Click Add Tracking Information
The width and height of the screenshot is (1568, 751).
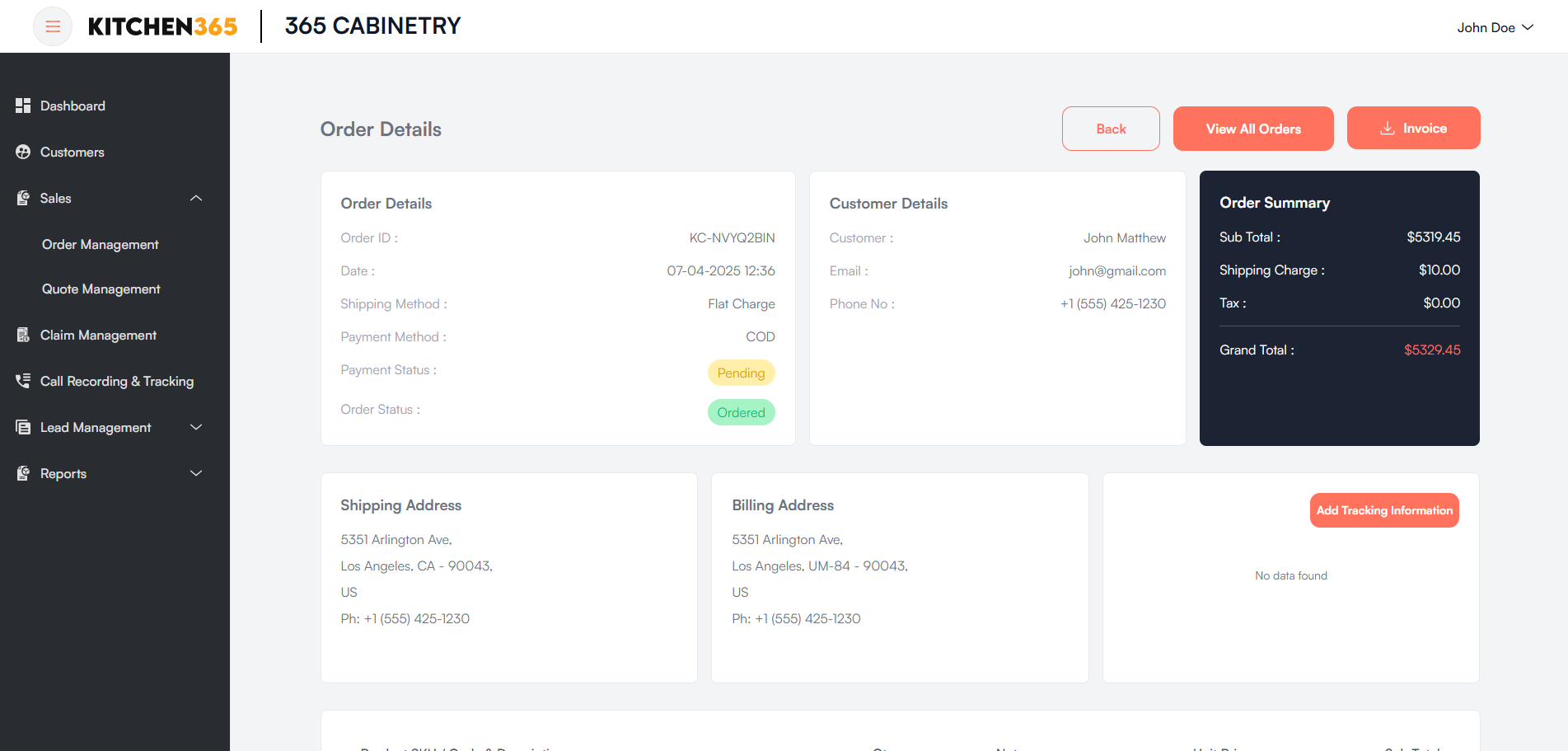pos(1384,510)
